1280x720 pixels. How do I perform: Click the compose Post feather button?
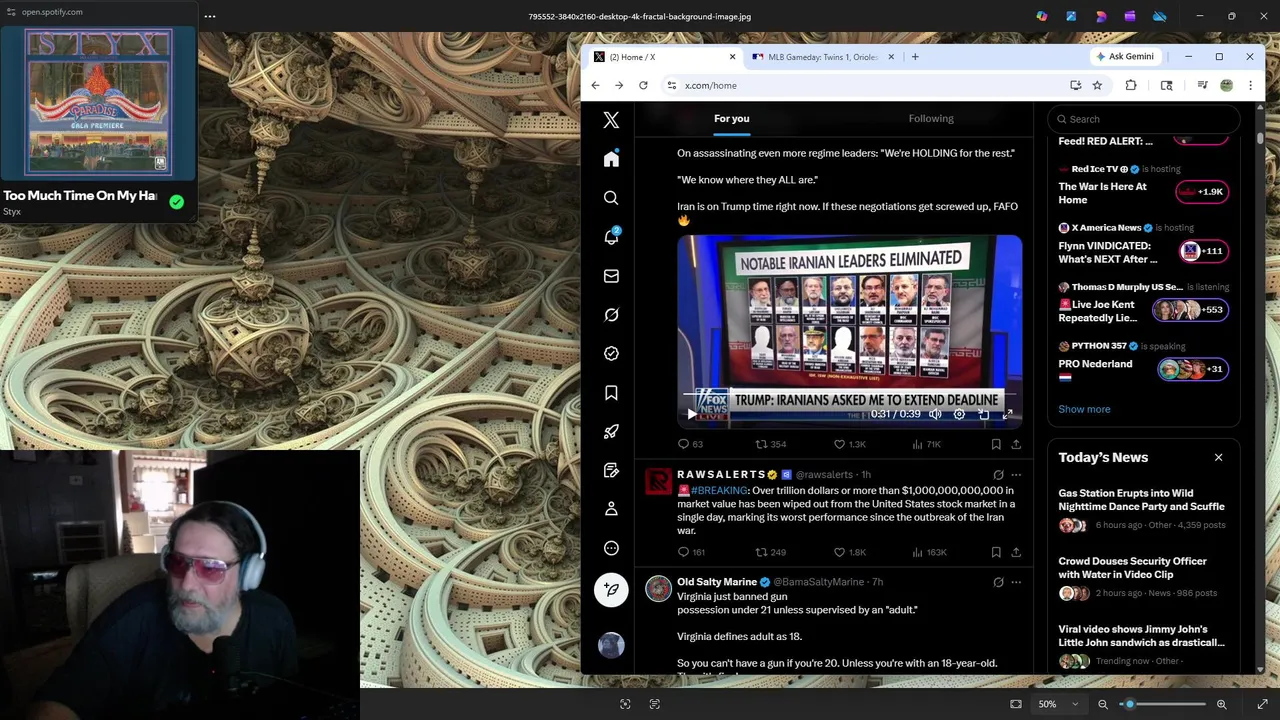point(611,590)
